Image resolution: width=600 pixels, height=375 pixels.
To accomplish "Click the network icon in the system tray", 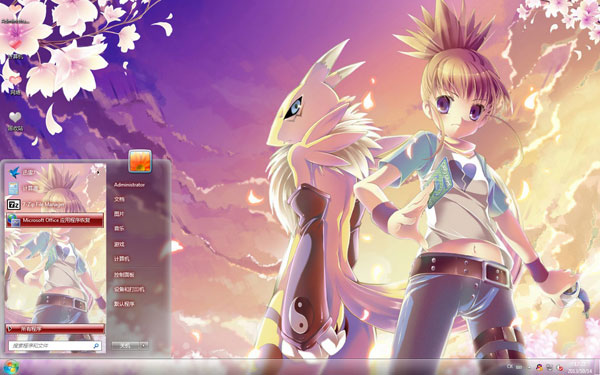I will tap(549, 367).
